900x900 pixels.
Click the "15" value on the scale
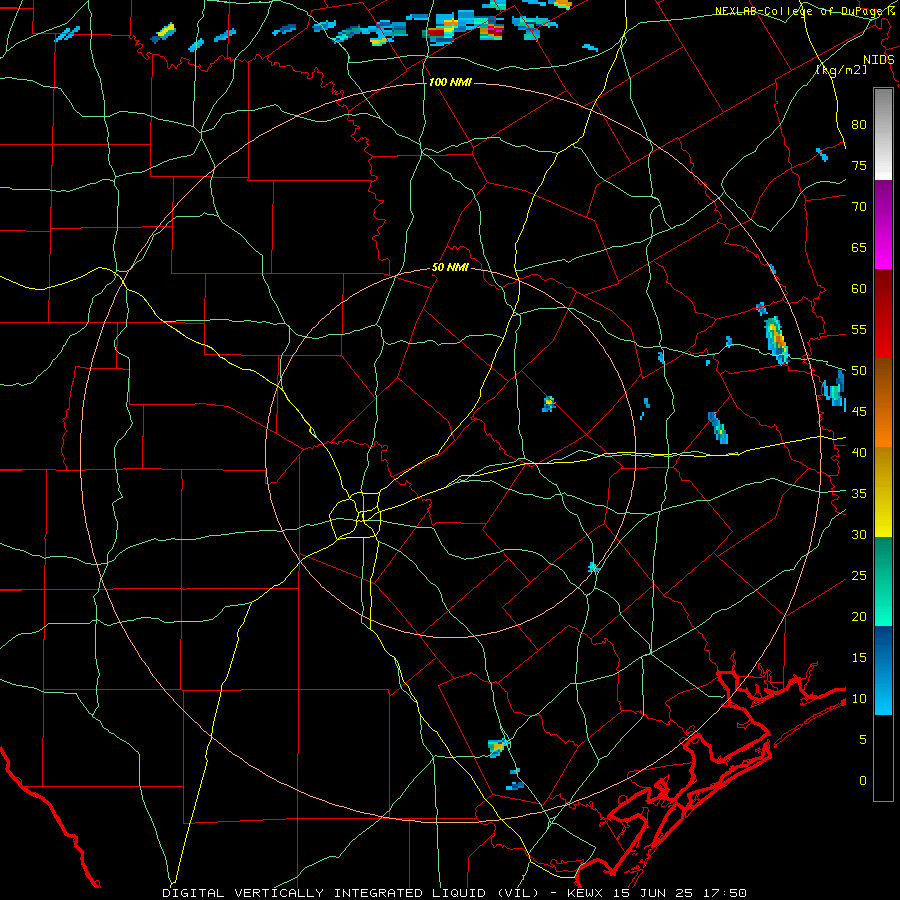point(859,658)
